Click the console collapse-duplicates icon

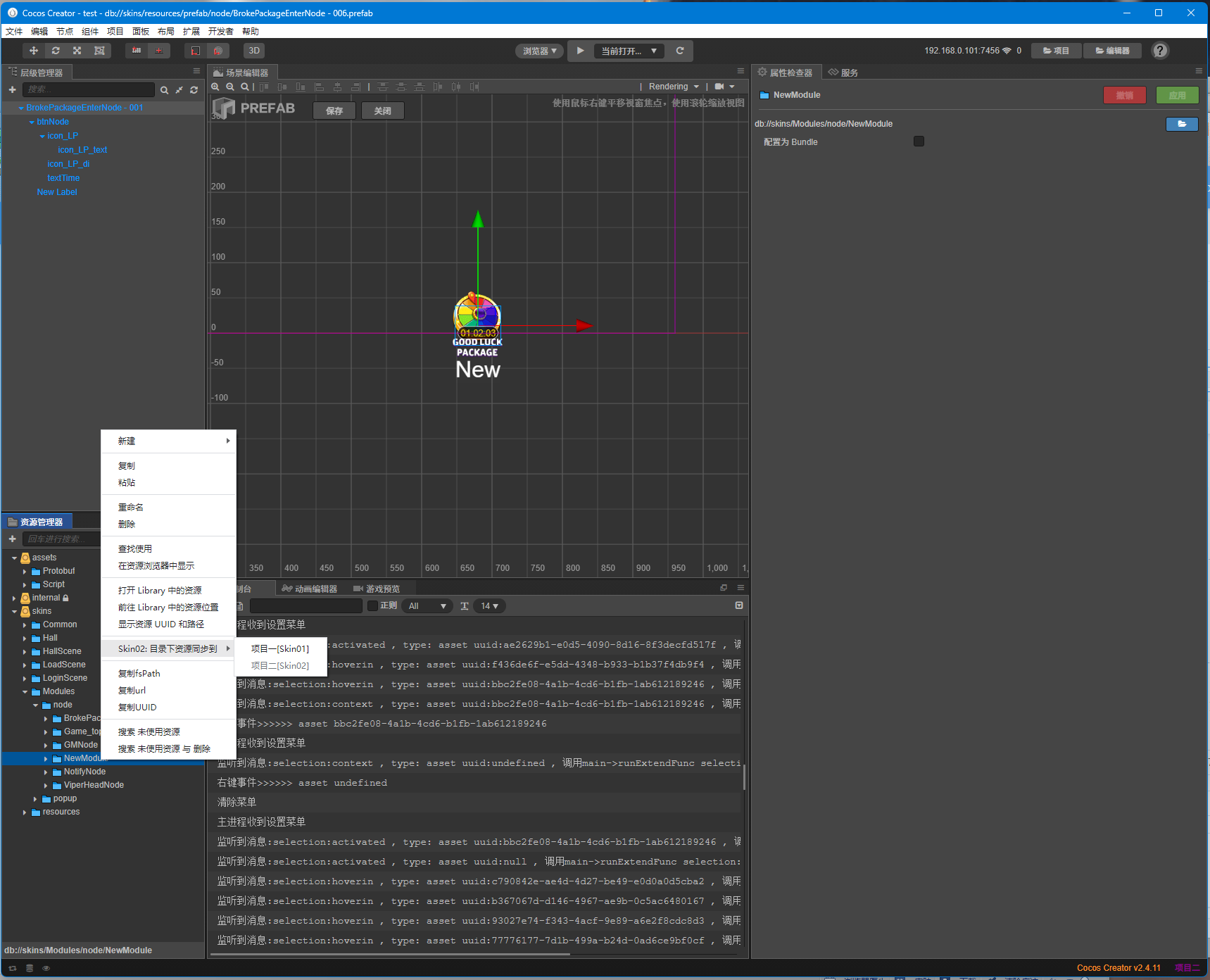[739, 605]
